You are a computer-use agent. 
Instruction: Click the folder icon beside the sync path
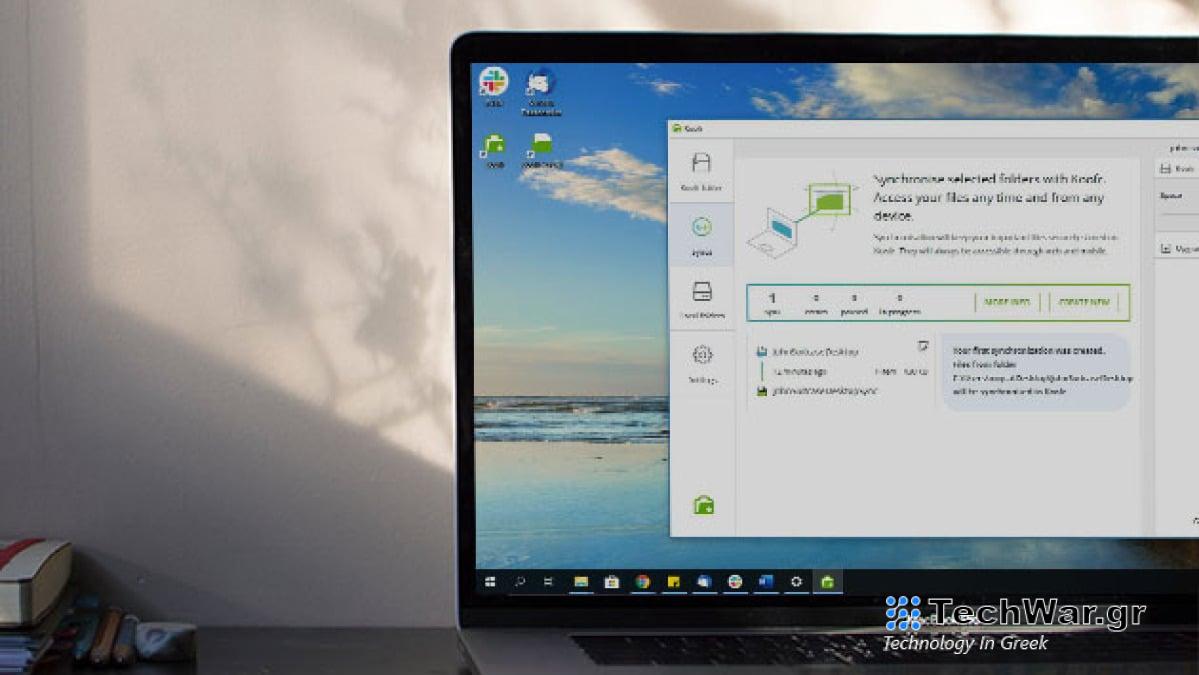coord(764,391)
